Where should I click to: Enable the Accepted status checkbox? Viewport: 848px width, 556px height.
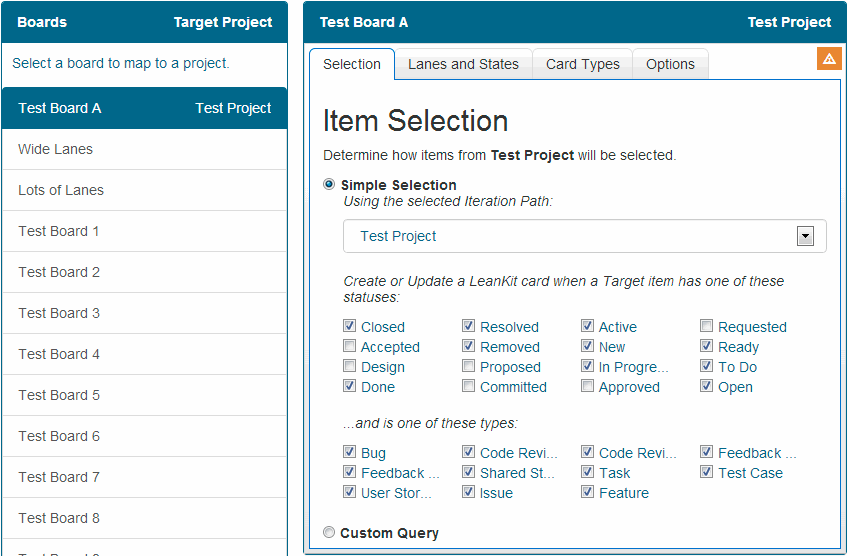coord(350,346)
